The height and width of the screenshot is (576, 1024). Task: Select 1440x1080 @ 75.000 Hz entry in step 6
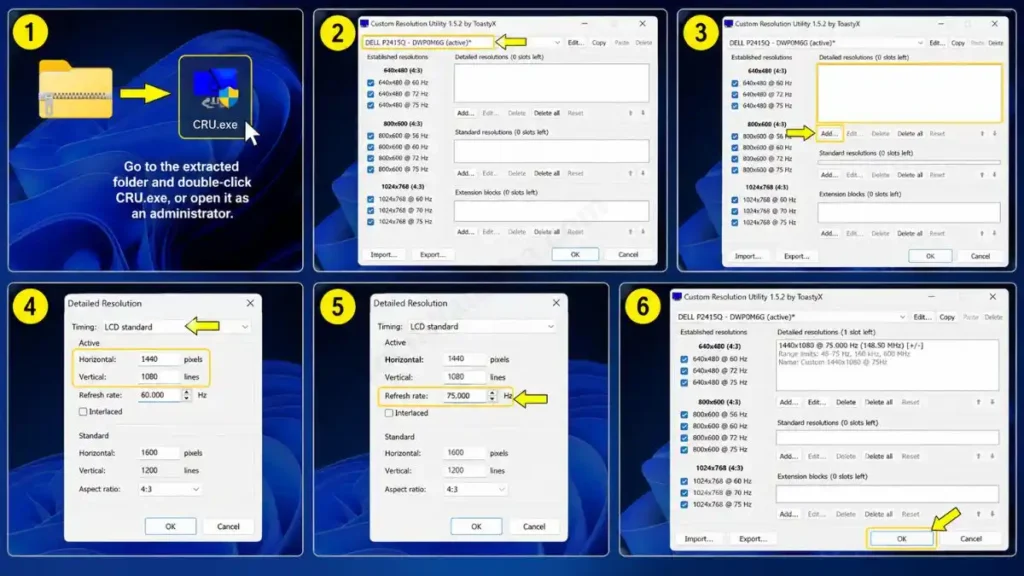(850, 345)
